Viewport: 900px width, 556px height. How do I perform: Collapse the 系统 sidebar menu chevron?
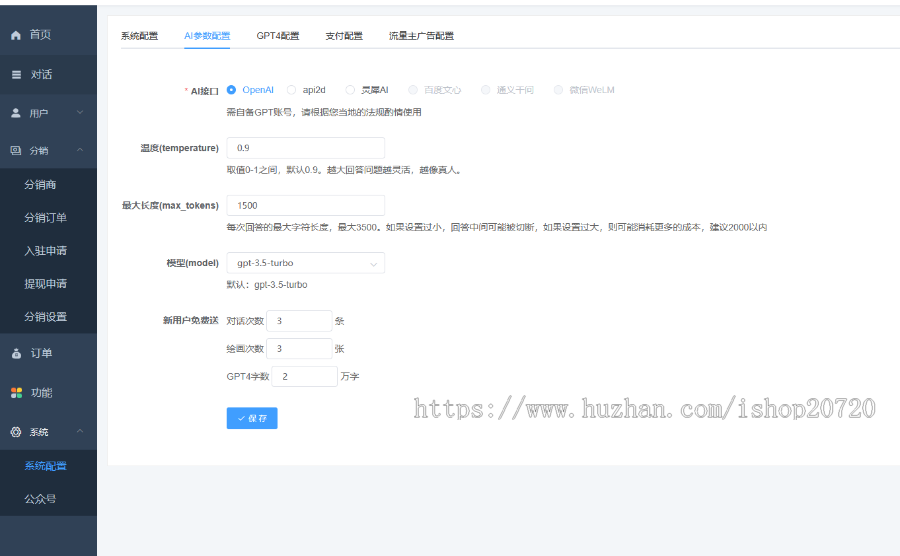(80, 431)
